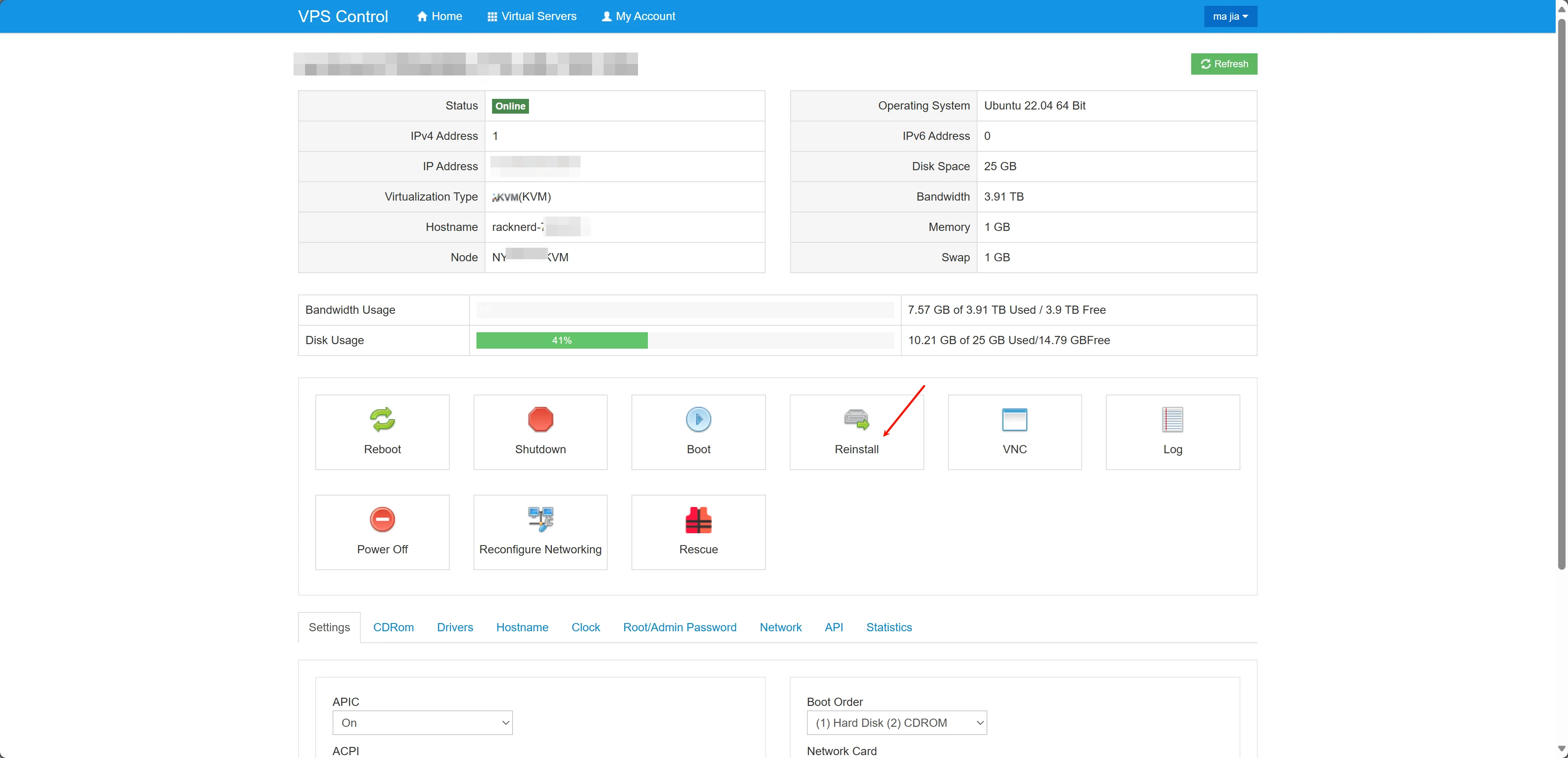Click the red Power Off icon
The image size is (1568, 758).
(382, 519)
